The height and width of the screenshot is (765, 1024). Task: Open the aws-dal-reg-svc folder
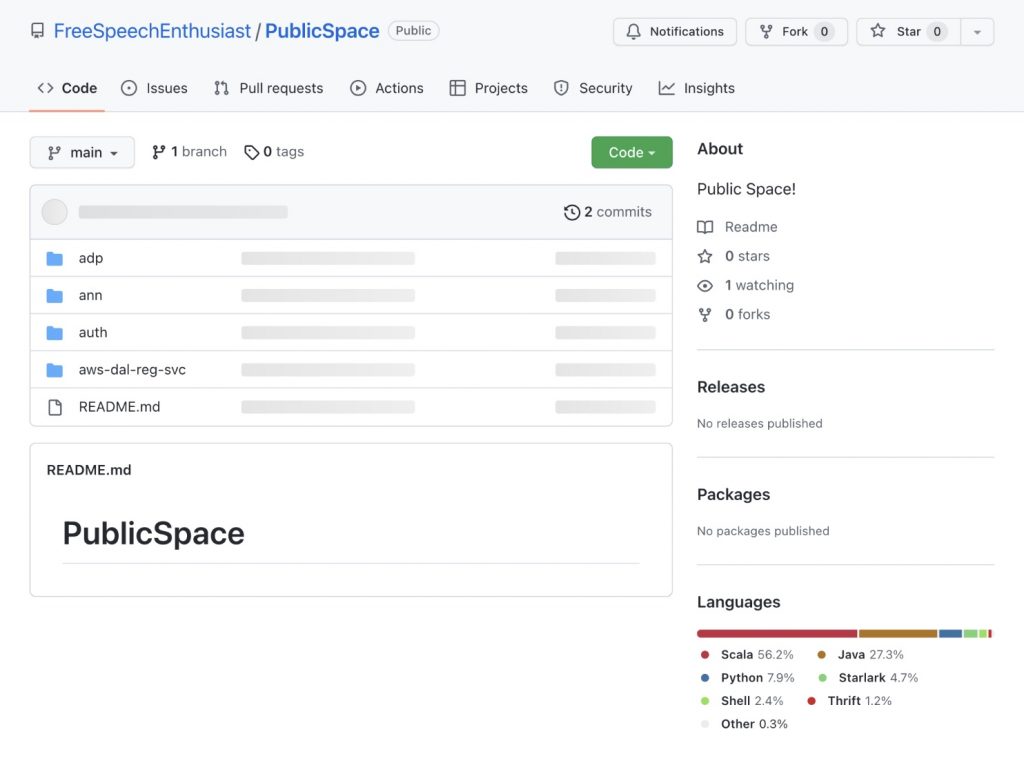click(132, 370)
